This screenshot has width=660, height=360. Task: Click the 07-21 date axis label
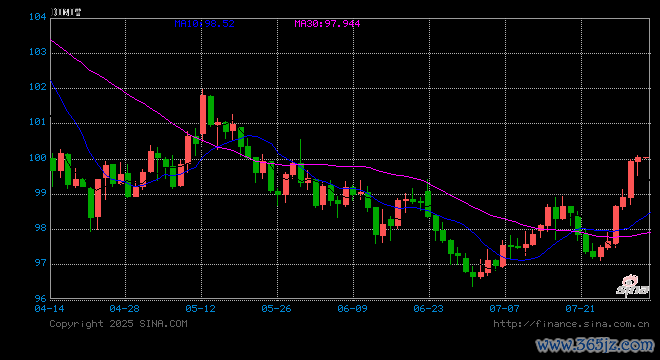coord(580,309)
